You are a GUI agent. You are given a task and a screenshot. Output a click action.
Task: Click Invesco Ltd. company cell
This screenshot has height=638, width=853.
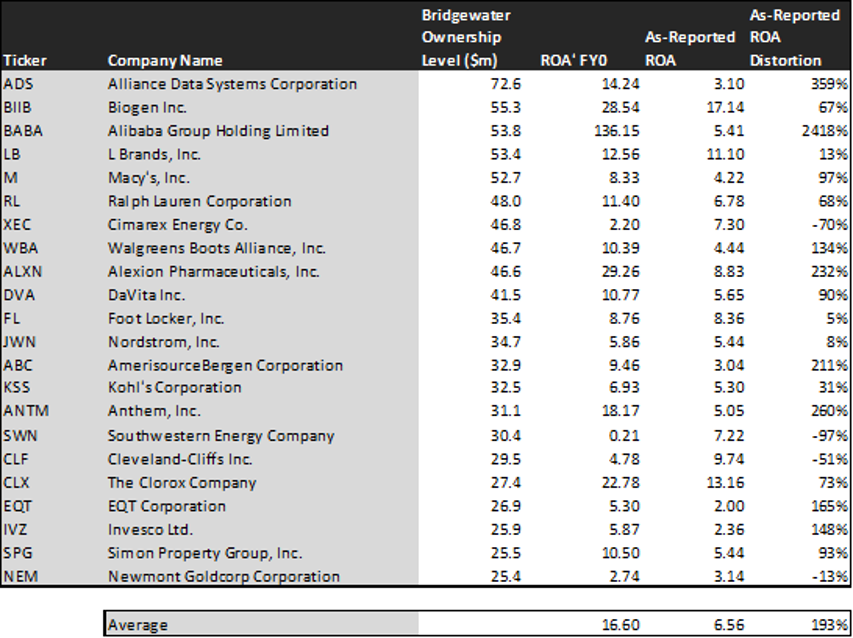[x=150, y=529]
